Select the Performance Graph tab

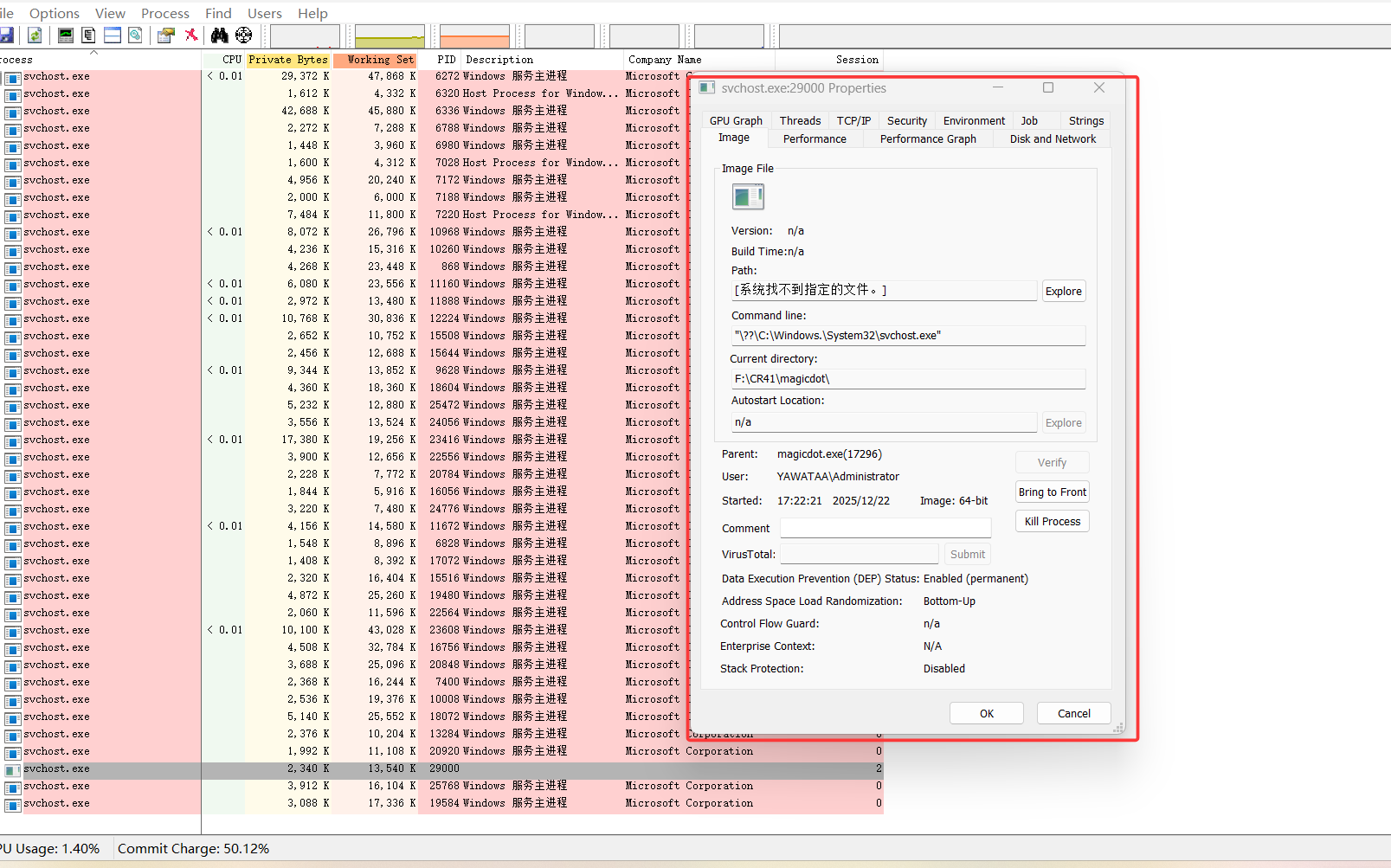928,138
